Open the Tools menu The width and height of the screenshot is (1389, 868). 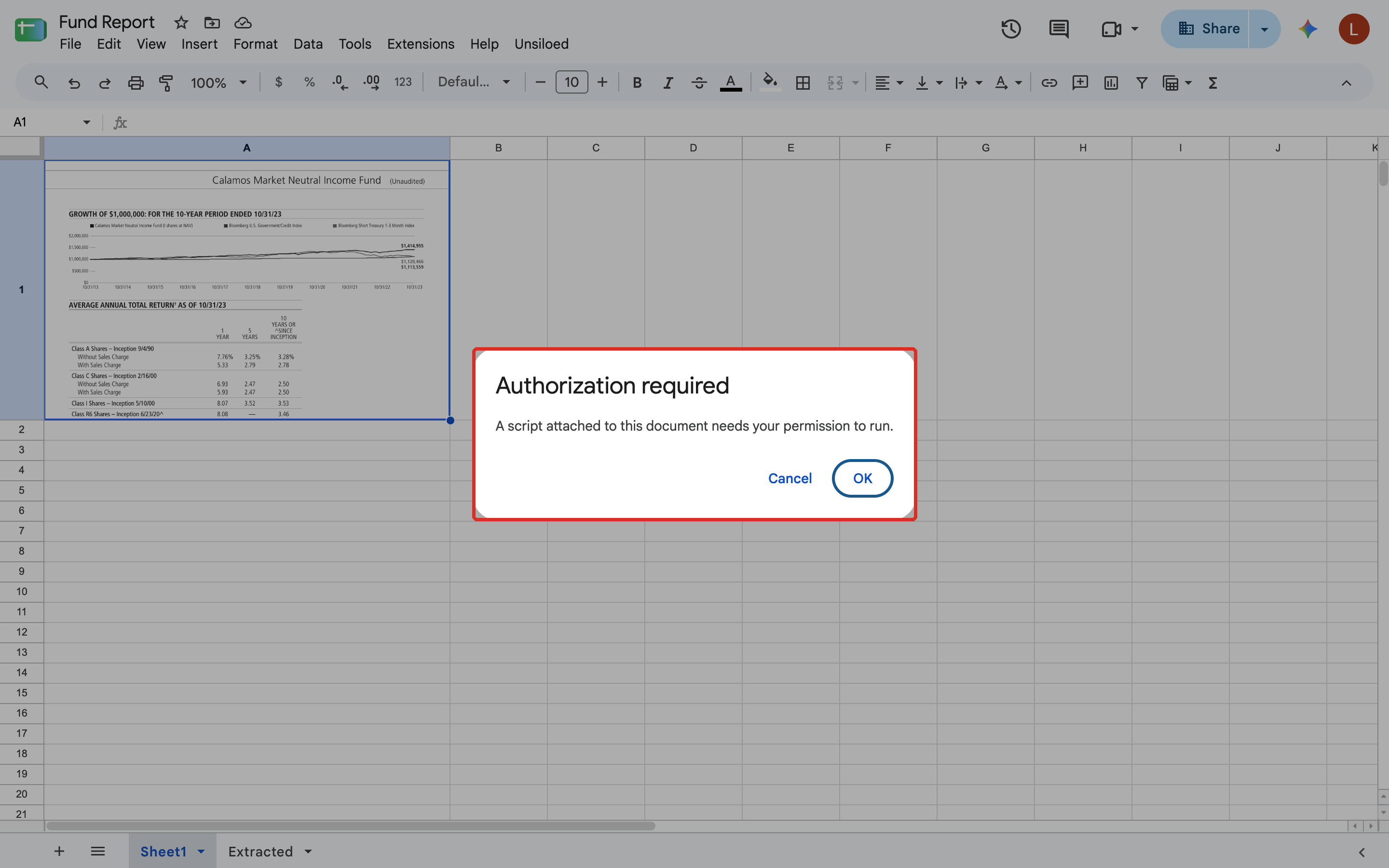(x=354, y=44)
